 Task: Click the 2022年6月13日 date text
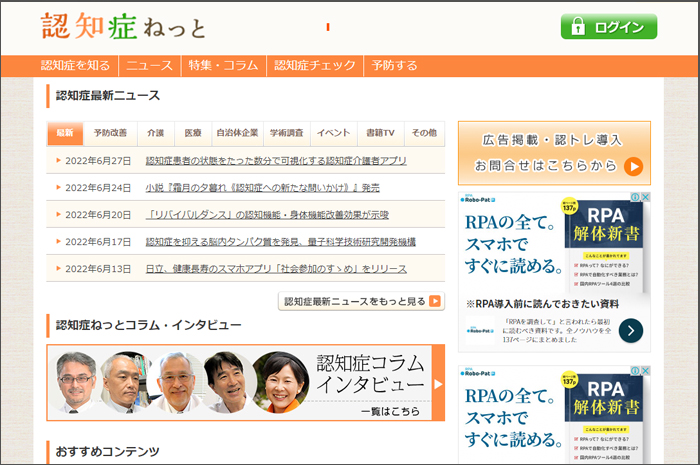[x=98, y=269]
